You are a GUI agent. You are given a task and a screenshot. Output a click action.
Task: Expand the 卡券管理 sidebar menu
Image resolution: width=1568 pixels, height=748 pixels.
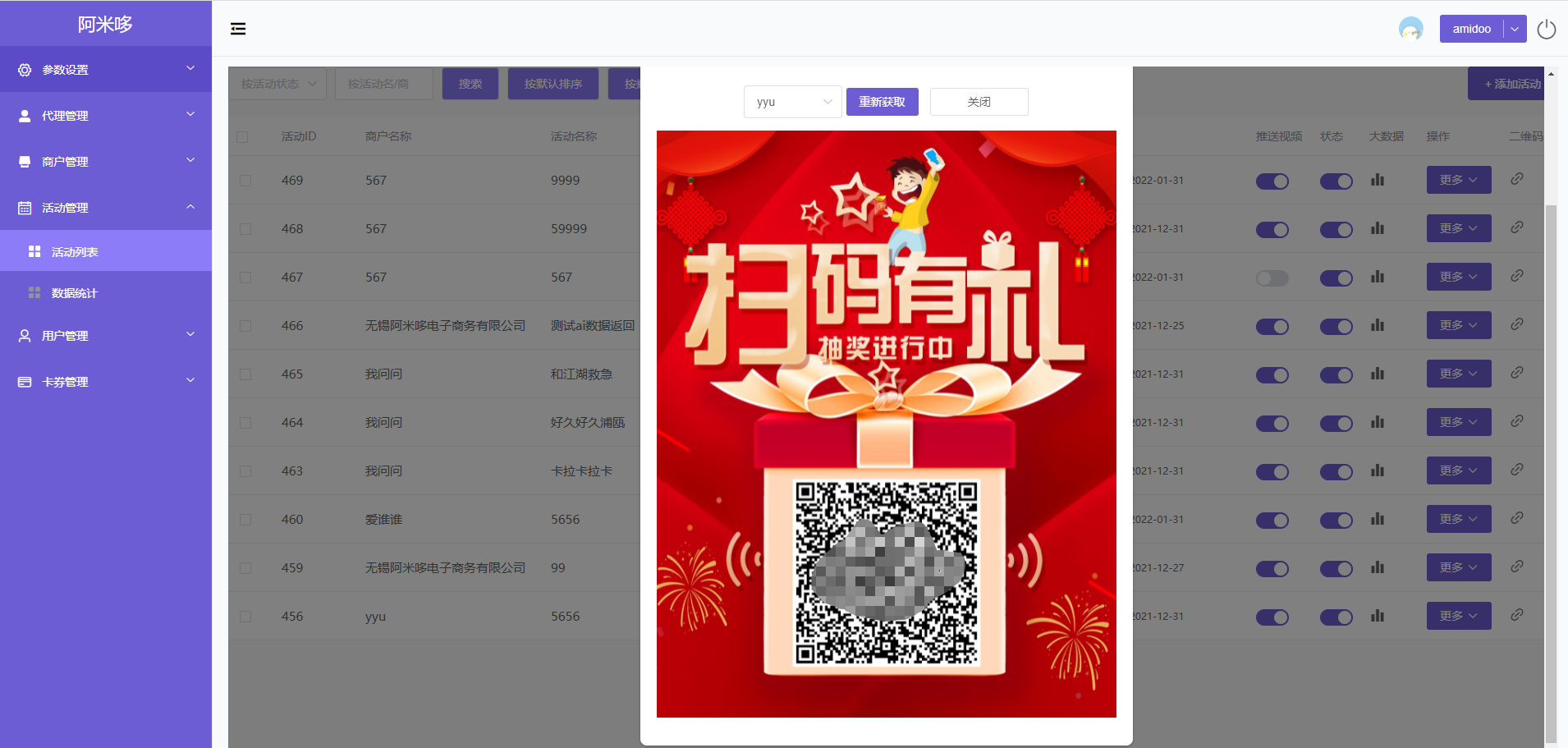click(x=106, y=381)
